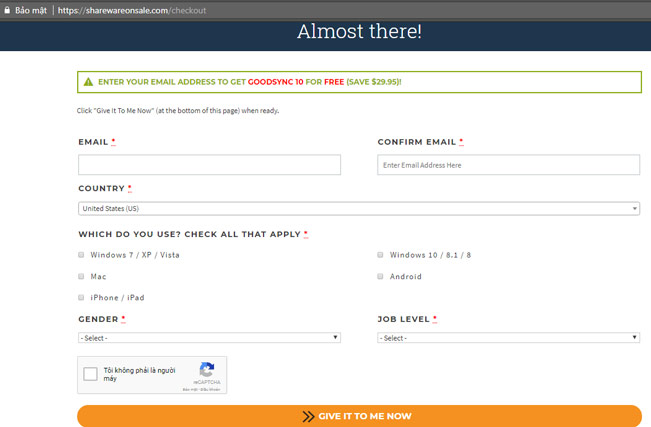Click the GOODSYNC 10 text in the banner
Viewport: 651px width, 427px height.
click(x=276, y=82)
